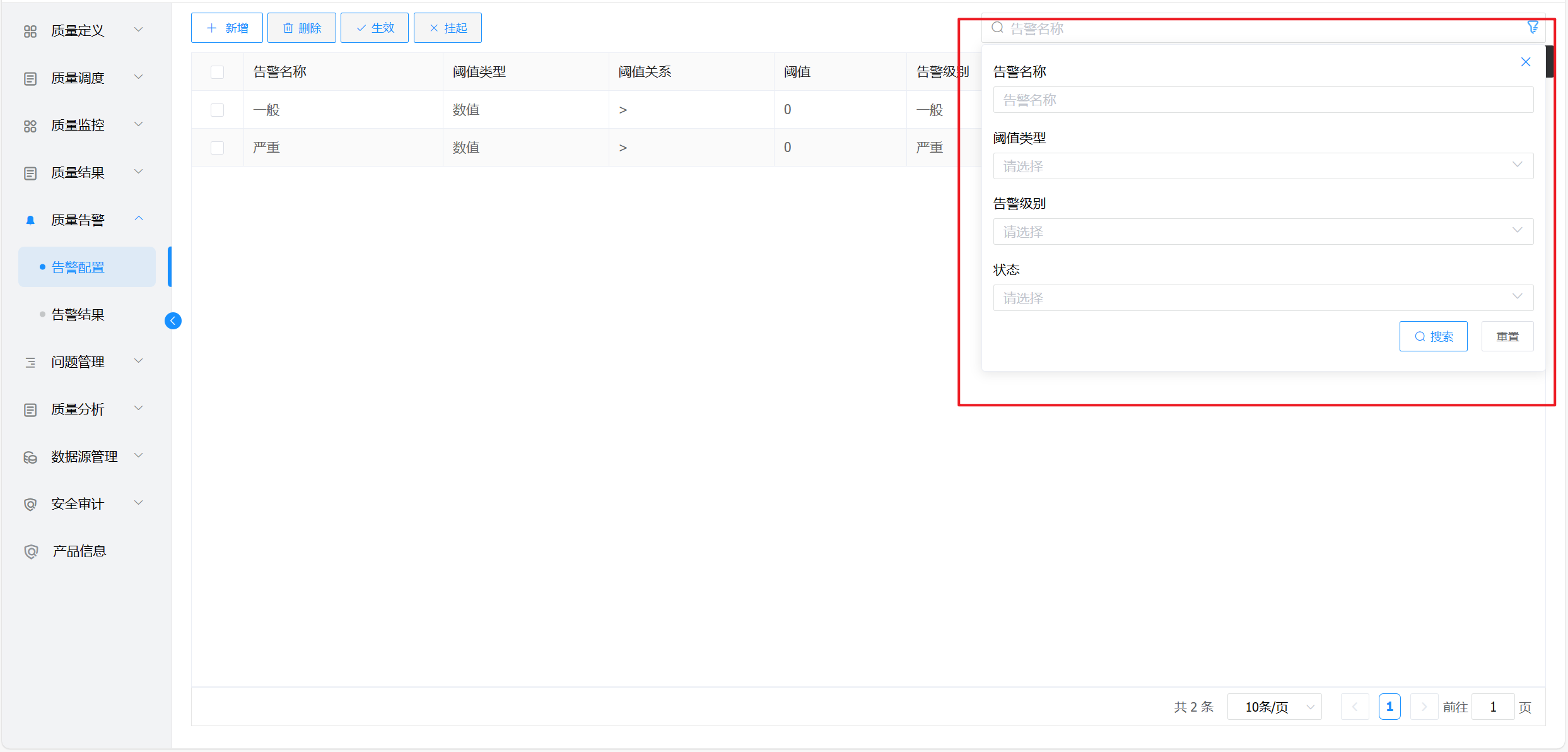Image resolution: width=1568 pixels, height=752 pixels.
Task: Click the blue sidebar collapse arrow button
Action: (x=173, y=320)
